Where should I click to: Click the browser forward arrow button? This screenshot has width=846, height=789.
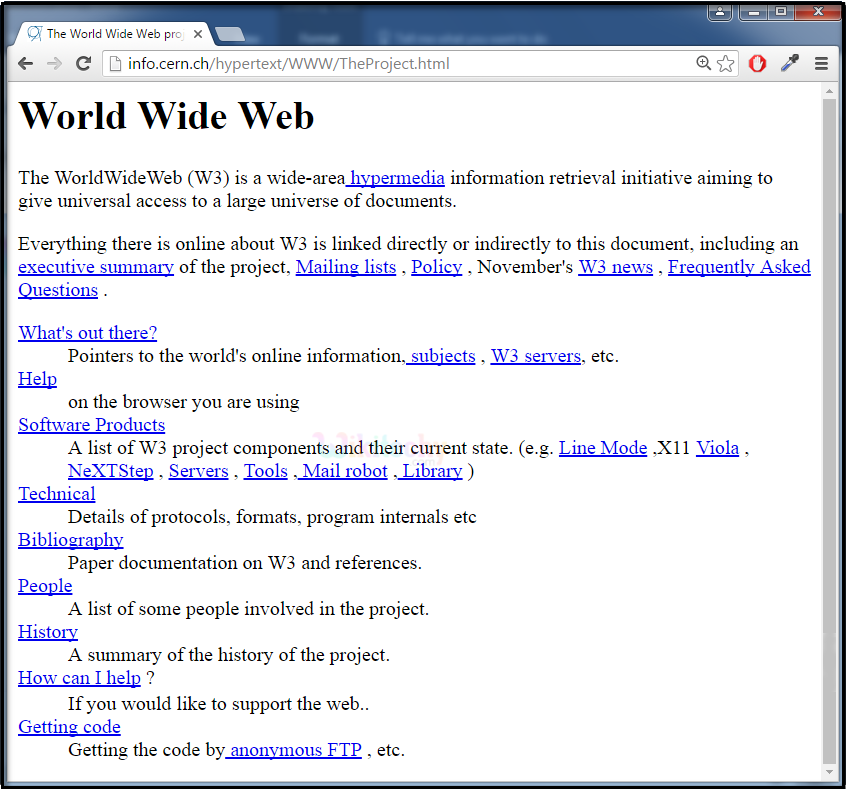55,64
